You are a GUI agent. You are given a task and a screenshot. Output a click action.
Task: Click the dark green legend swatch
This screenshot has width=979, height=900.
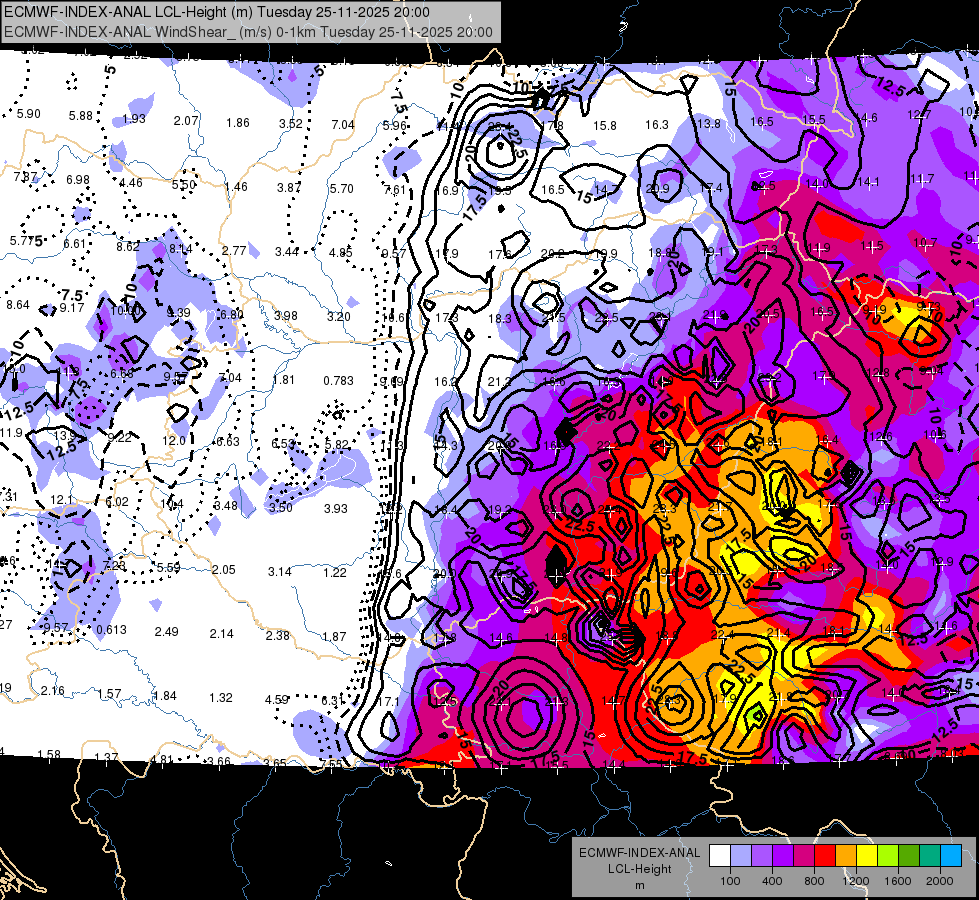pyautogui.click(x=909, y=855)
